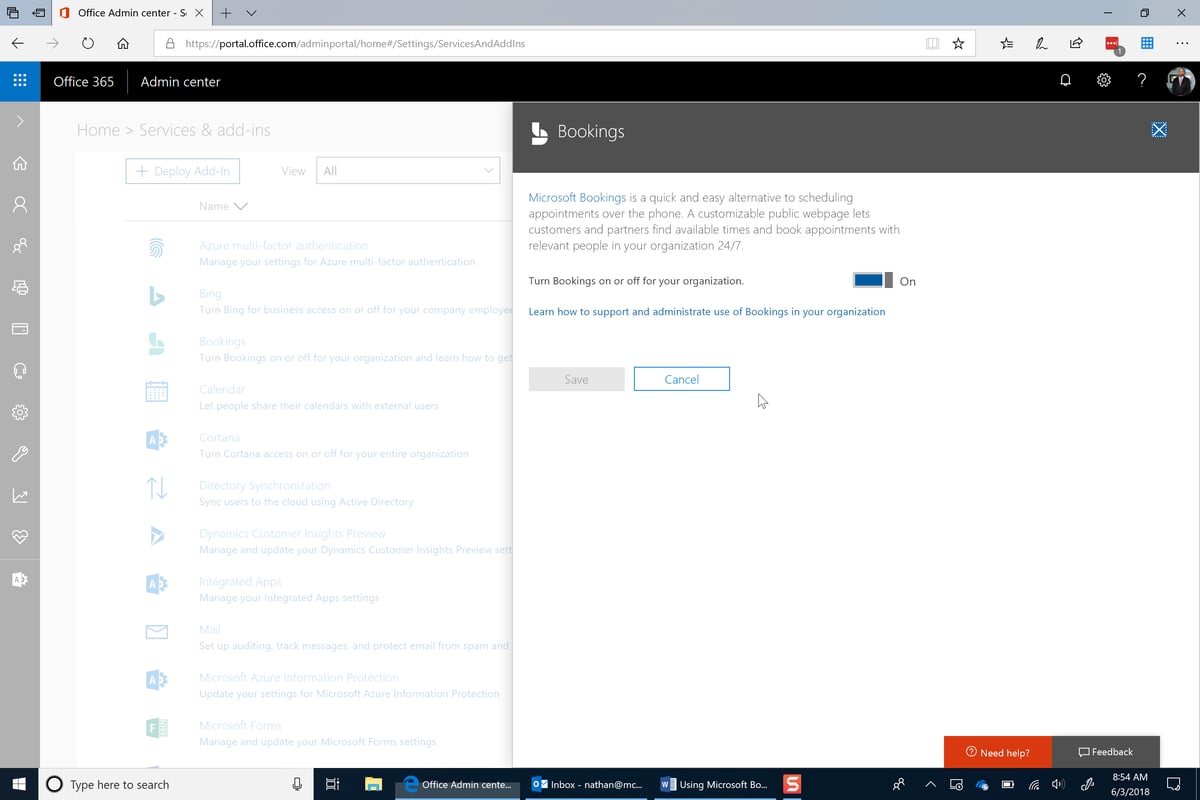The height and width of the screenshot is (800, 1200).
Task: Open the View filter set to All
Action: pyautogui.click(x=407, y=170)
